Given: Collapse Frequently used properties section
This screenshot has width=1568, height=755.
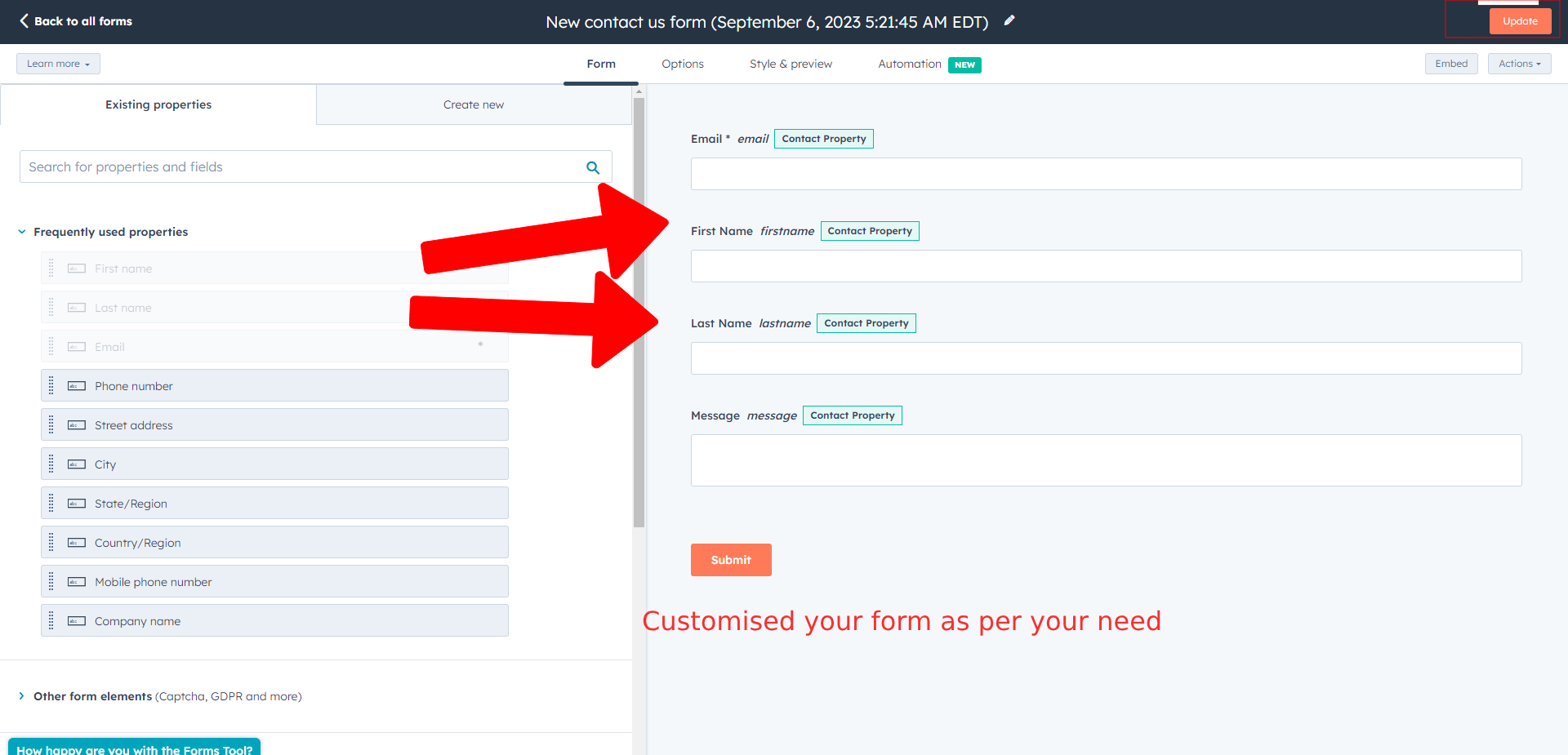Looking at the screenshot, I should (x=22, y=232).
